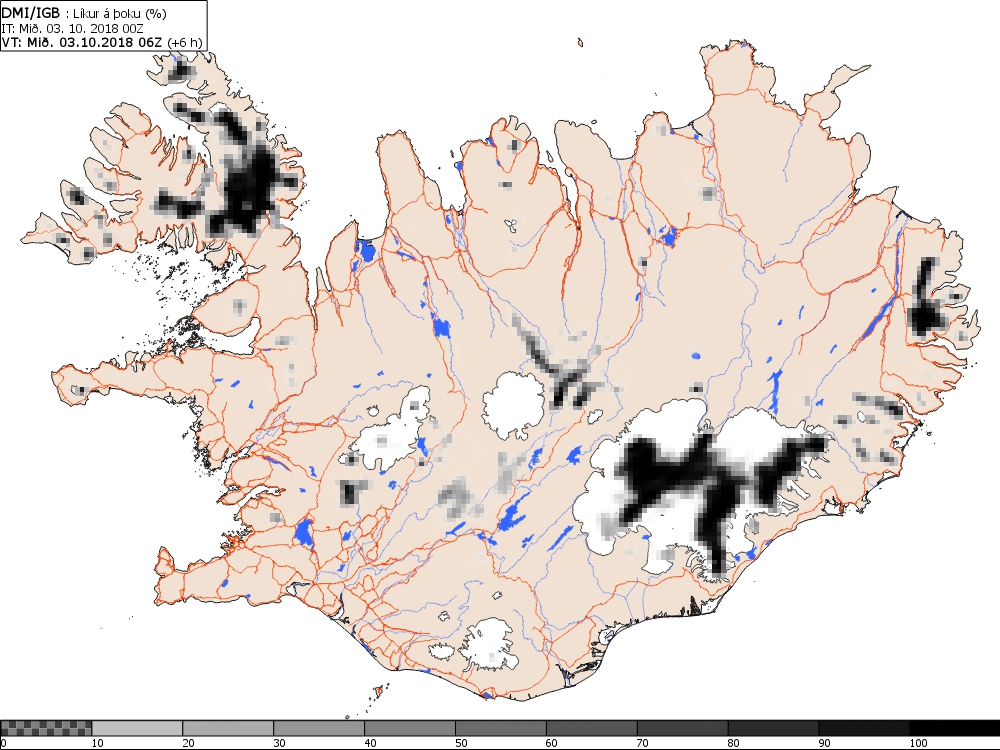Click the '70' legend label
The image size is (1000, 750).
pyautogui.click(x=643, y=743)
